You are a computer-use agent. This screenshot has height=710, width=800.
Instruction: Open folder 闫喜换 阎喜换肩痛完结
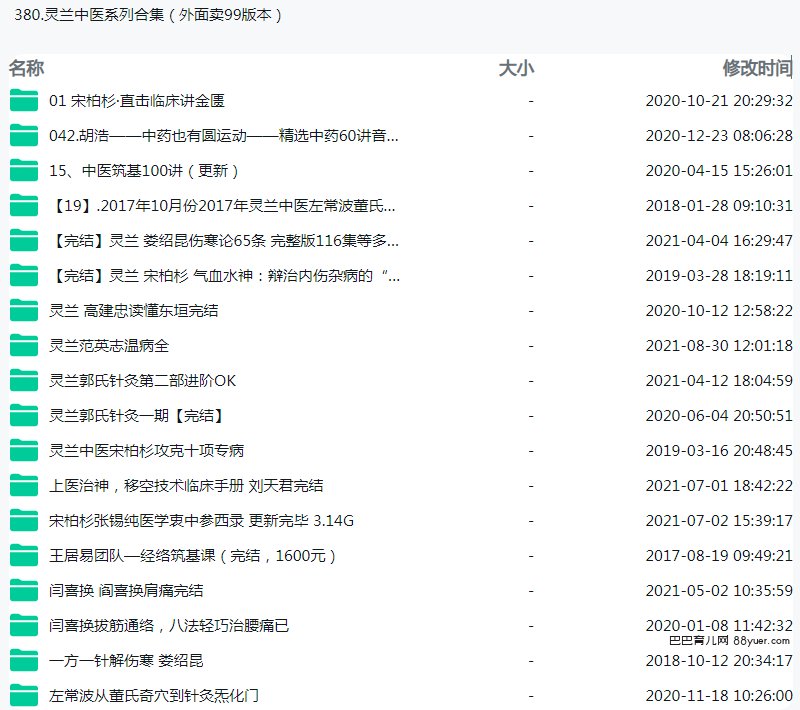[x=126, y=591]
